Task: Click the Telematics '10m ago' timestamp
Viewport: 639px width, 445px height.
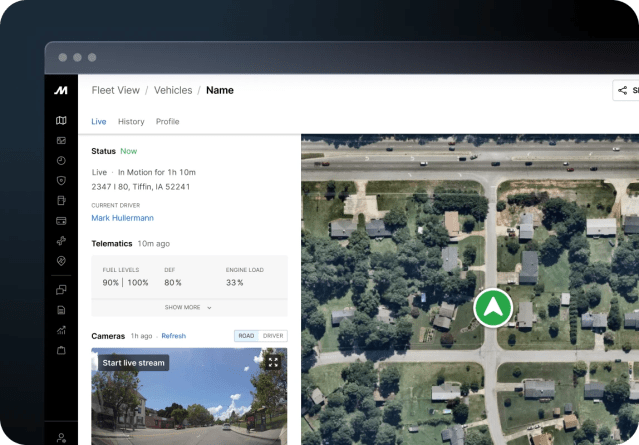Action: (154, 244)
